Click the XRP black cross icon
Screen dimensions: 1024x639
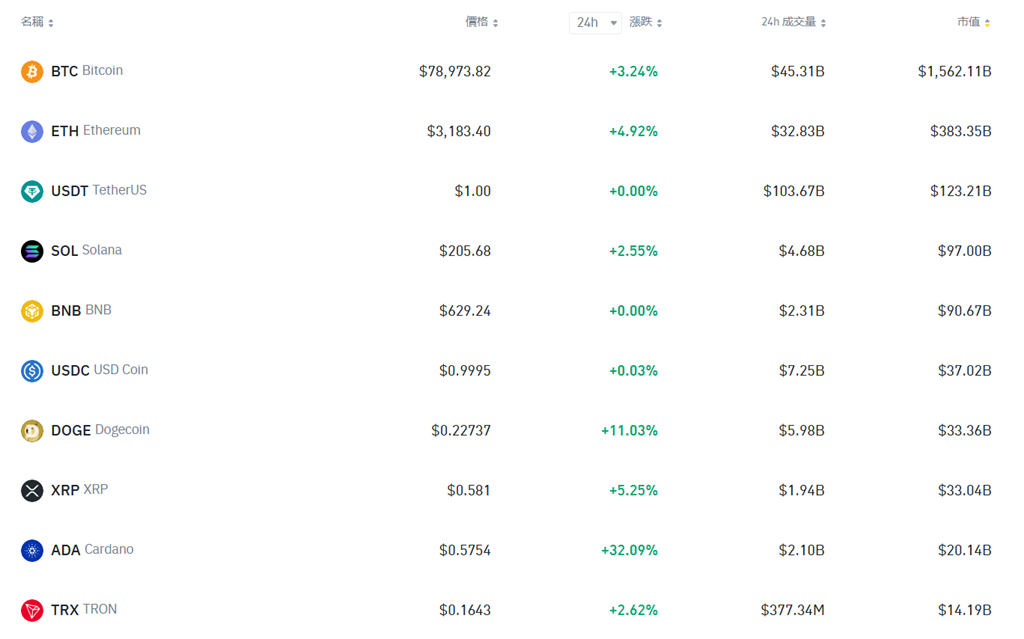click(x=32, y=491)
